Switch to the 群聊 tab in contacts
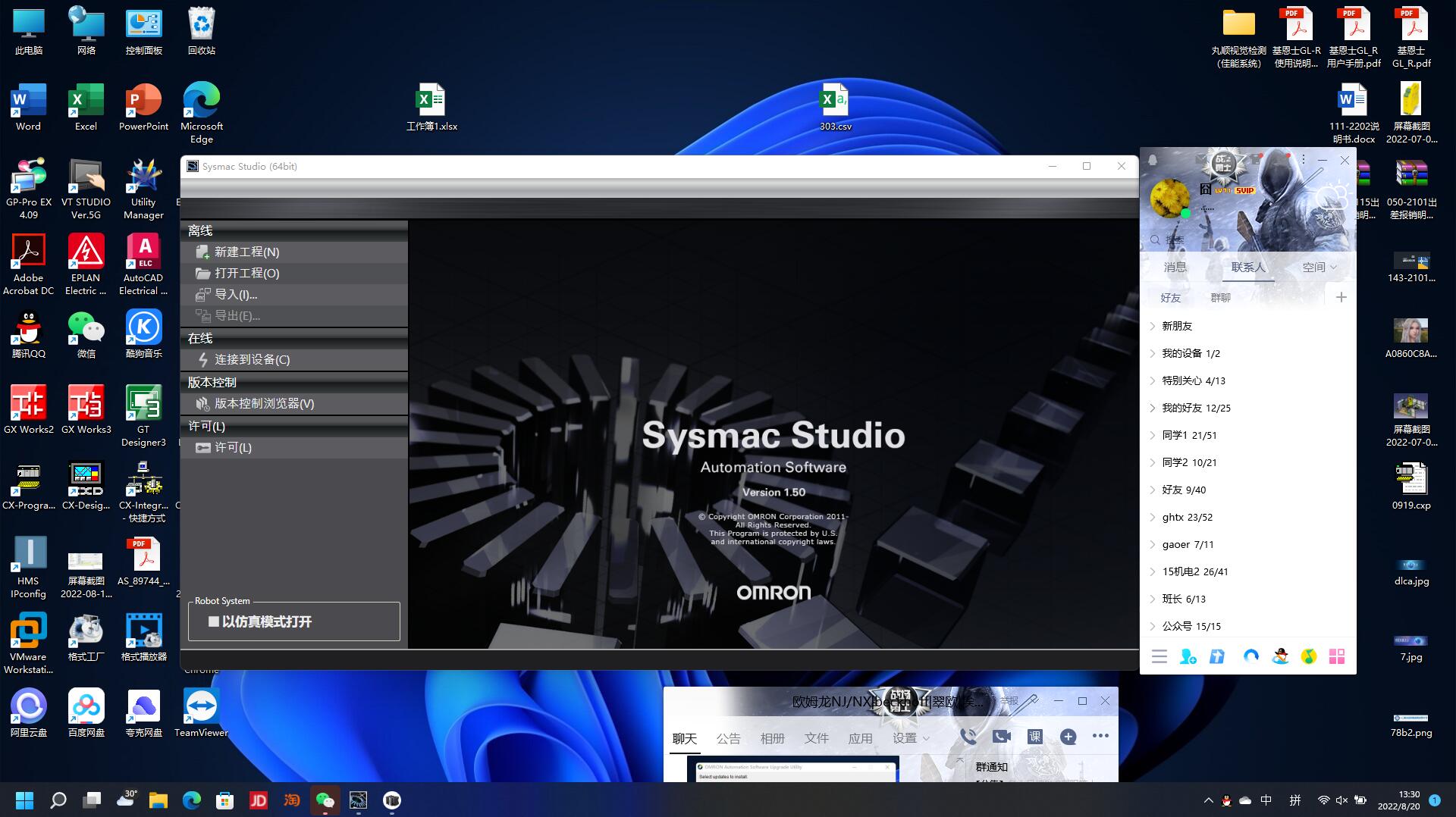Screen dimensions: 1456x817 click(1220, 298)
